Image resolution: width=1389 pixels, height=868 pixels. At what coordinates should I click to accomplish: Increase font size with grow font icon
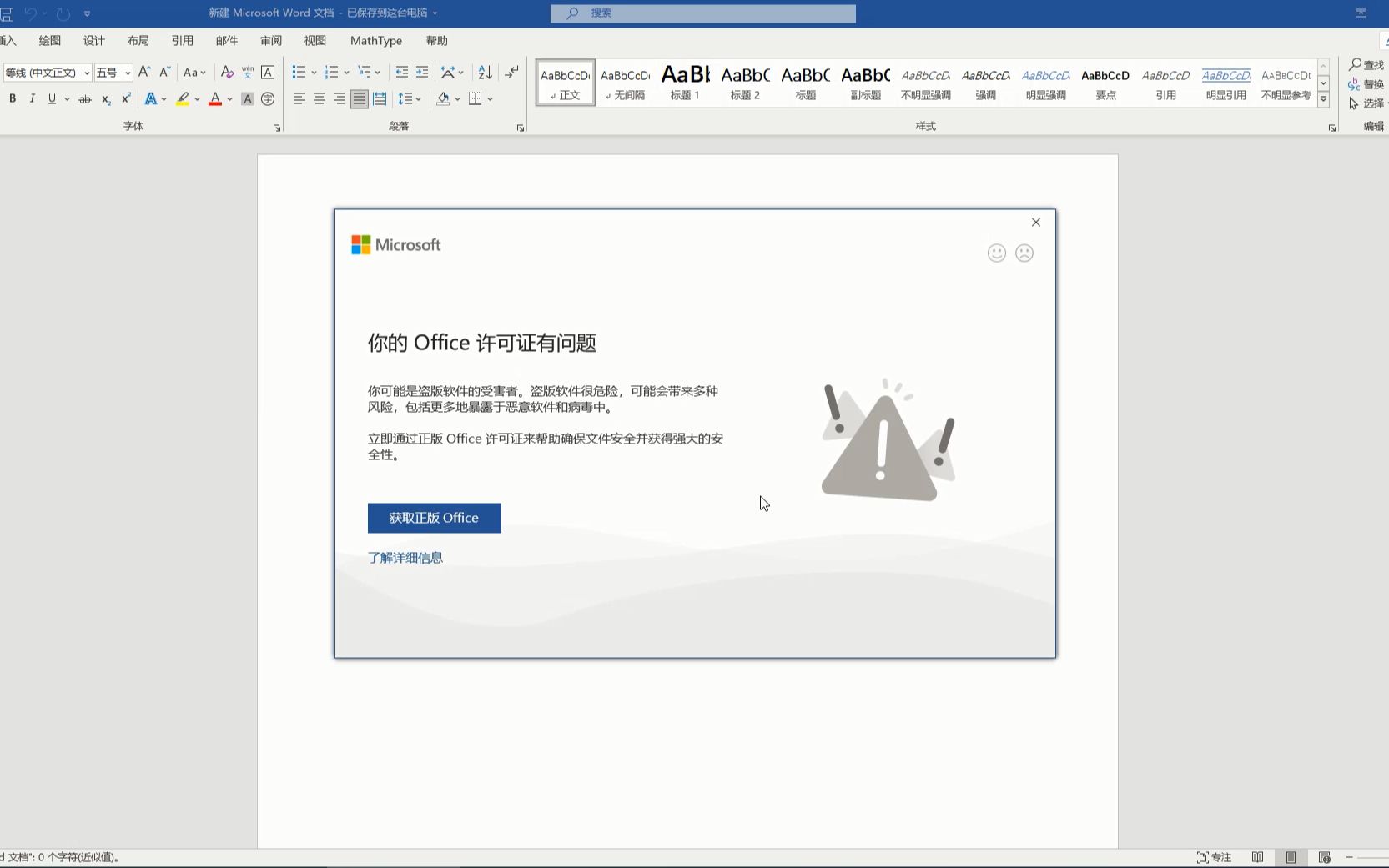point(144,73)
